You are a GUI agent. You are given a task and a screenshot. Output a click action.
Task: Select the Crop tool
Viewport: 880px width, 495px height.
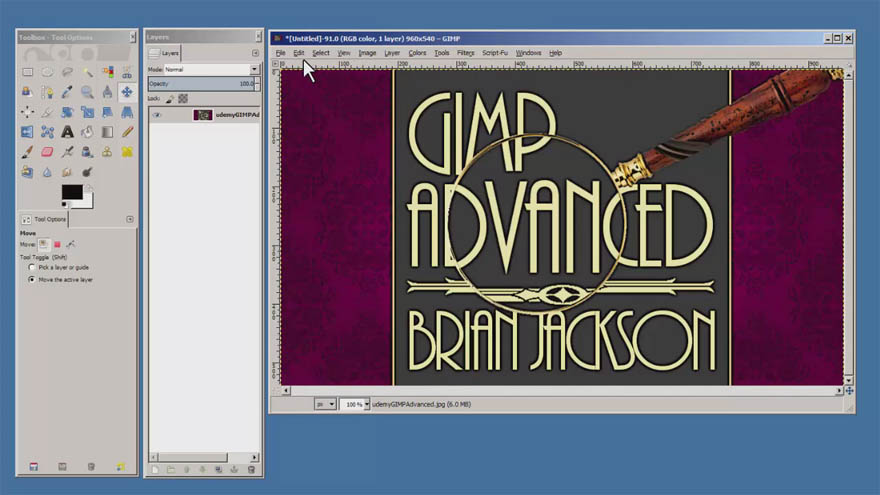coord(47,112)
